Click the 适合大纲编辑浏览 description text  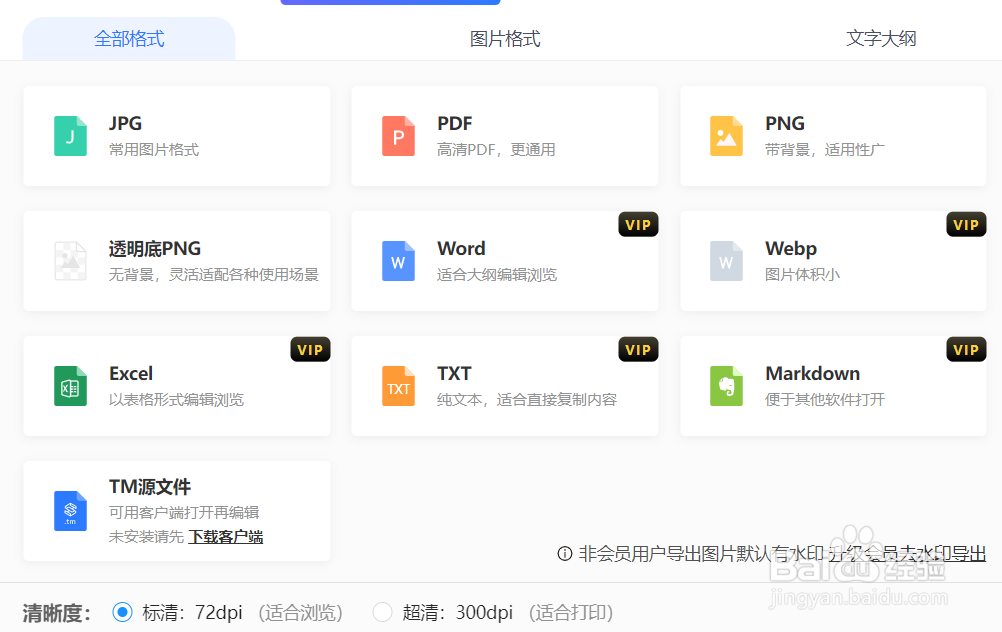pyautogui.click(x=497, y=275)
